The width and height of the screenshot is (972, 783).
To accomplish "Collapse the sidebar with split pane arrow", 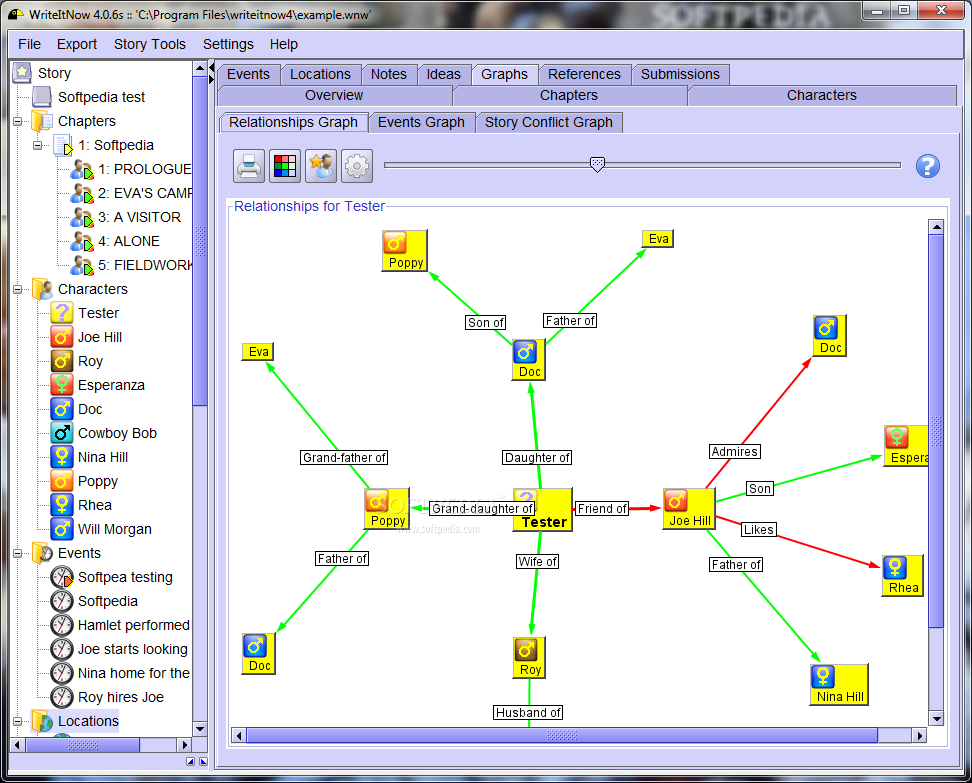I will click(211, 67).
